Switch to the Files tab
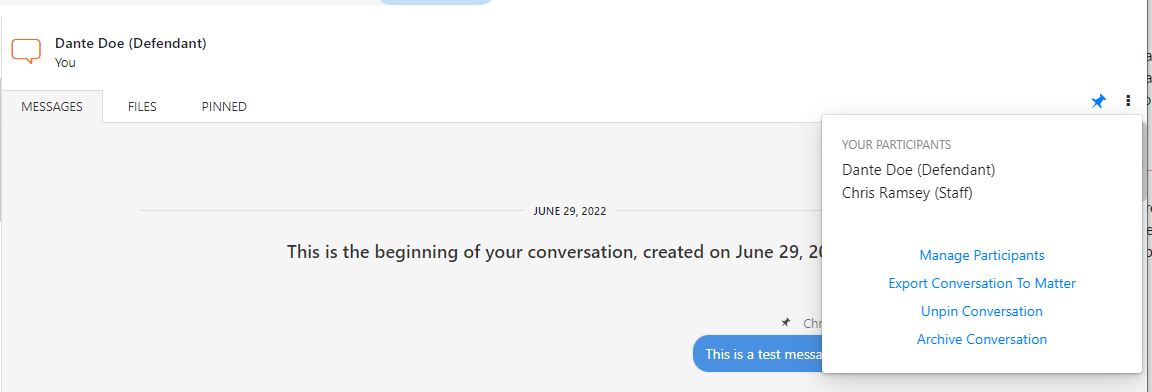The width and height of the screenshot is (1152, 392). pyautogui.click(x=142, y=106)
